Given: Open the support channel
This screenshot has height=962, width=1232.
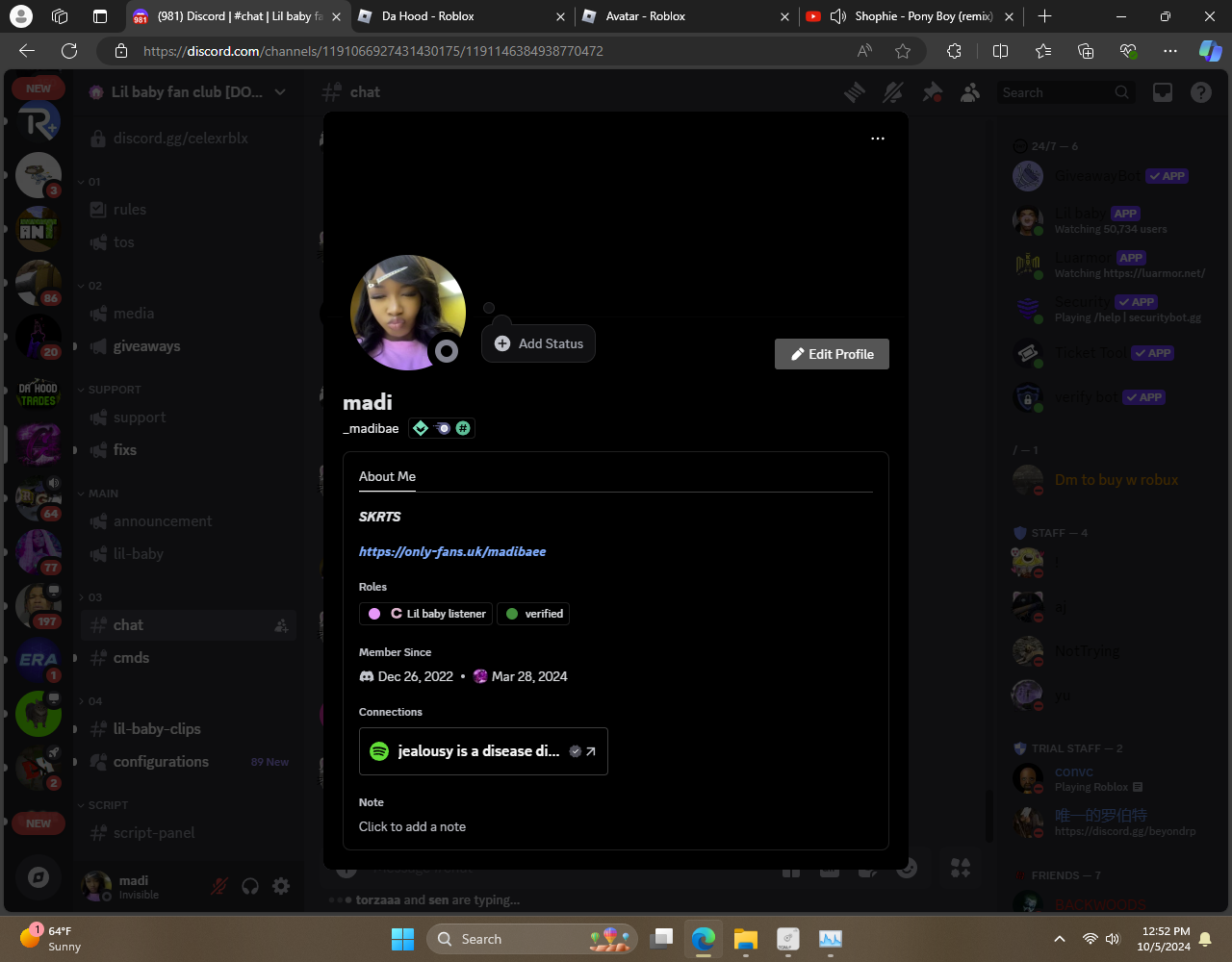Looking at the screenshot, I should (x=188, y=418).
